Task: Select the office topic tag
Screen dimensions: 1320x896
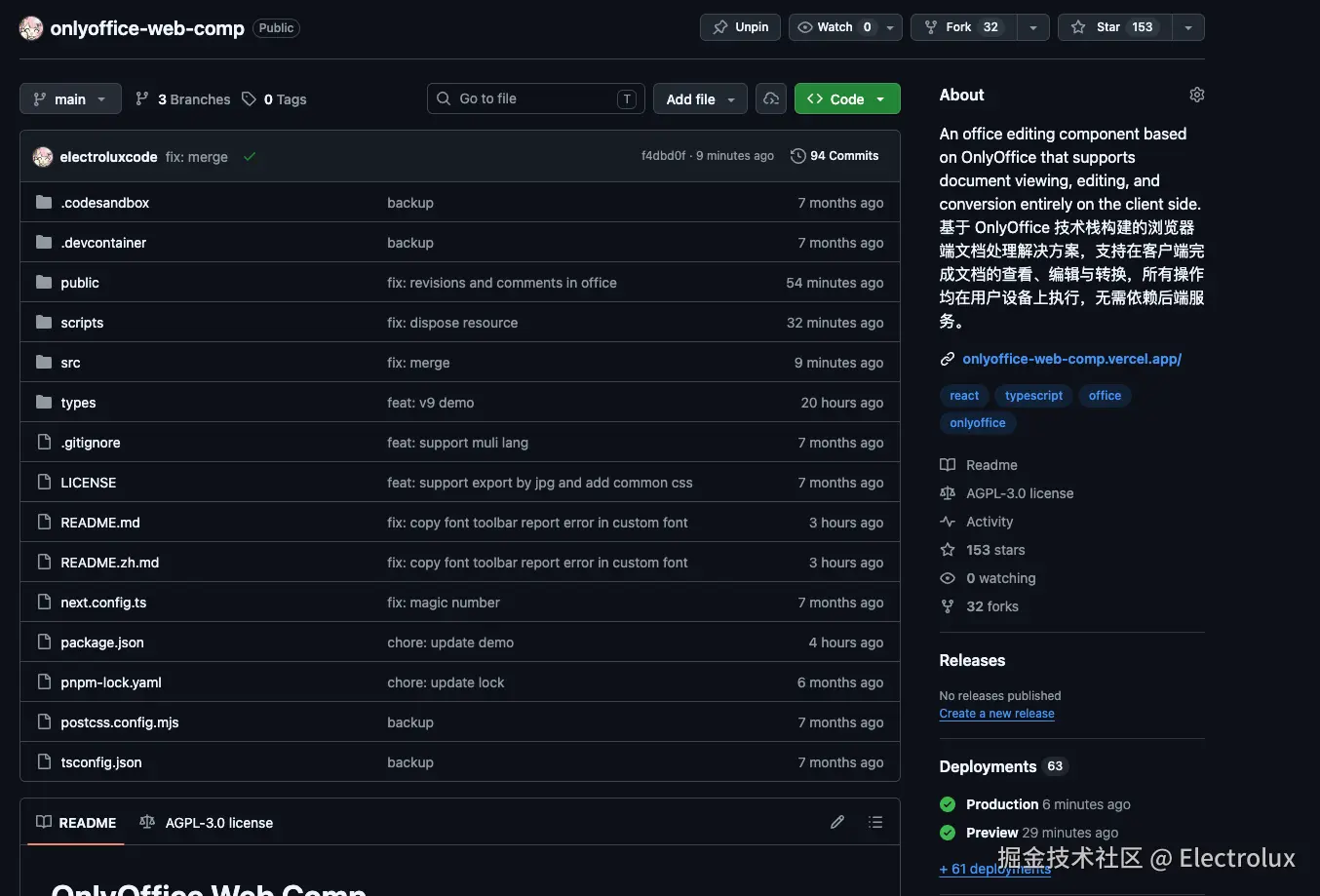Action: [x=1105, y=395]
